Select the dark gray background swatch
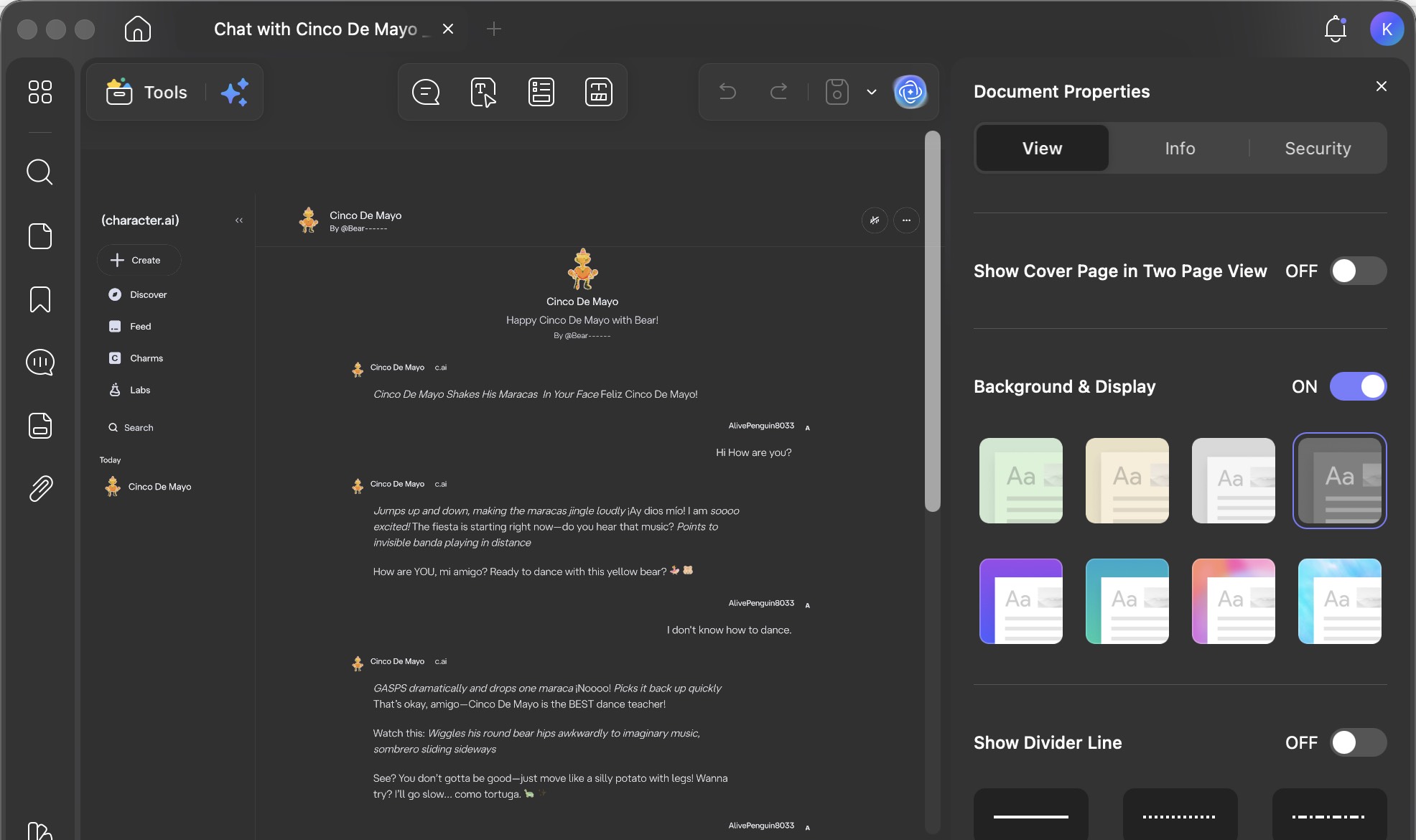This screenshot has width=1416, height=840. 1339,480
